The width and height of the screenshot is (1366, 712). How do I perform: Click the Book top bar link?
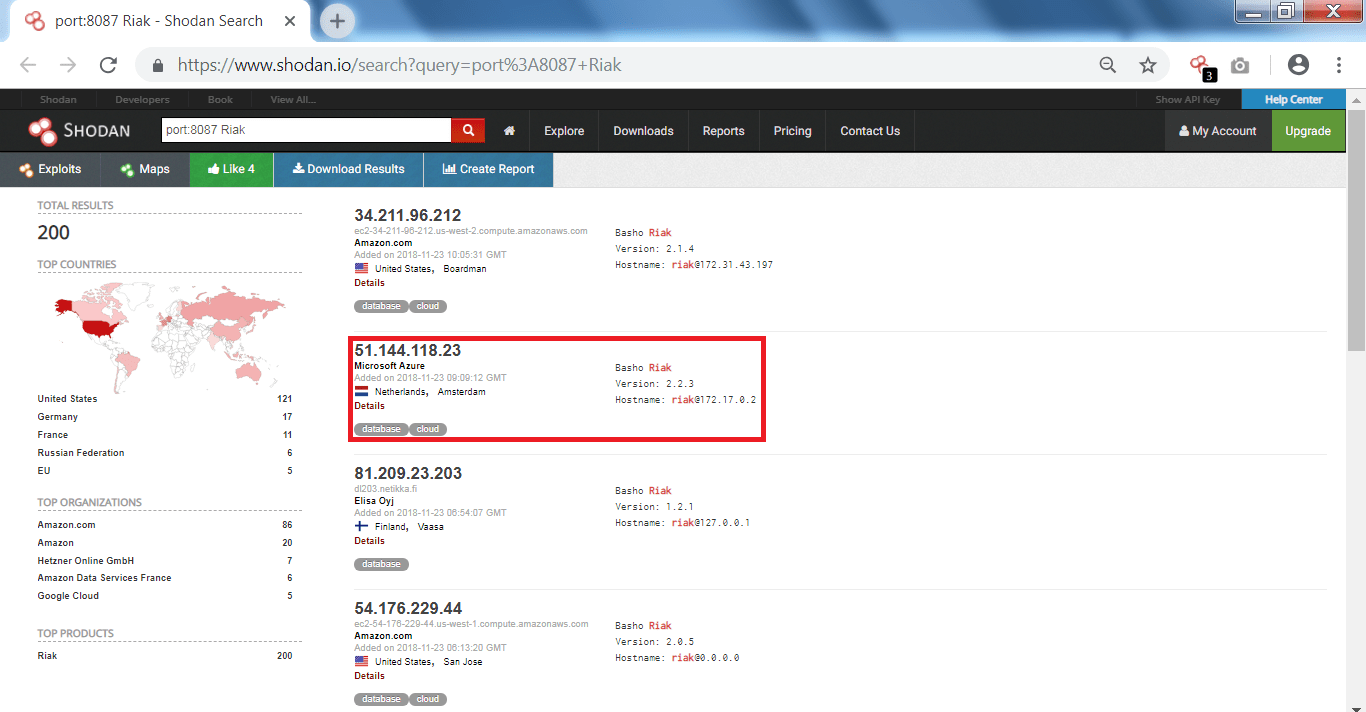point(220,99)
